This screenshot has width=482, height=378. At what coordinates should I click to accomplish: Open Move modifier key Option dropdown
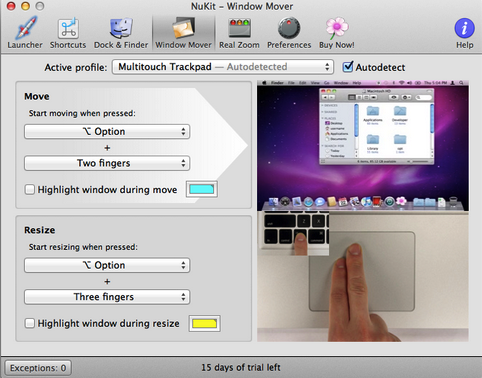[x=107, y=131]
